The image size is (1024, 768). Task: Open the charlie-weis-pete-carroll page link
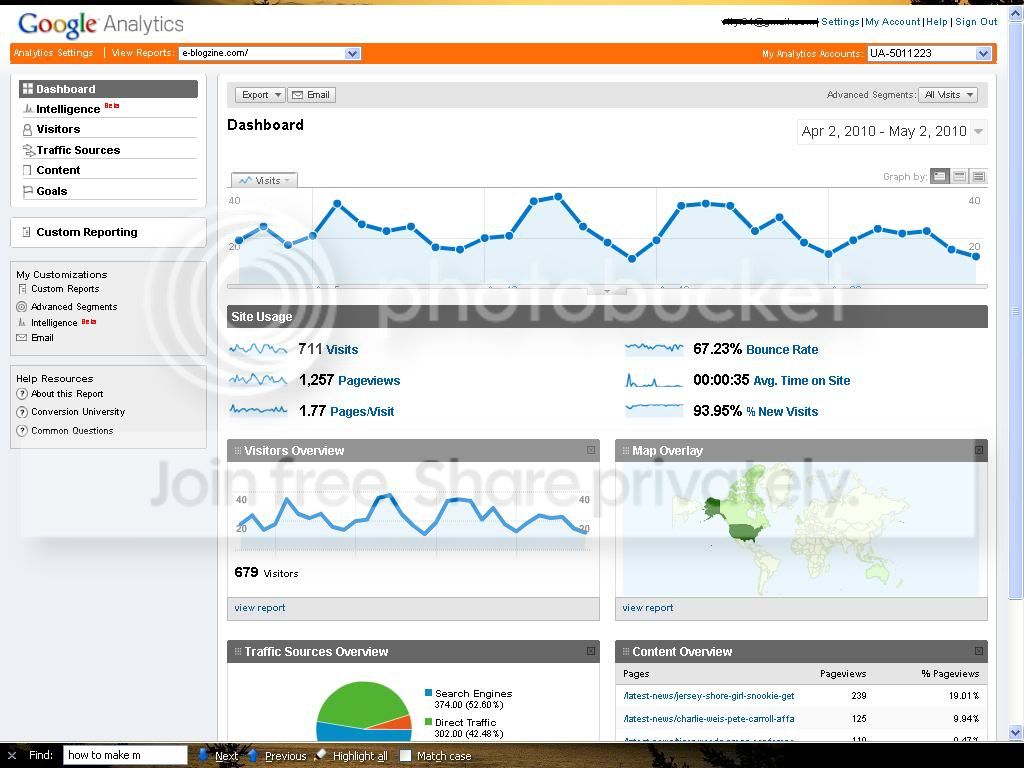click(709, 719)
